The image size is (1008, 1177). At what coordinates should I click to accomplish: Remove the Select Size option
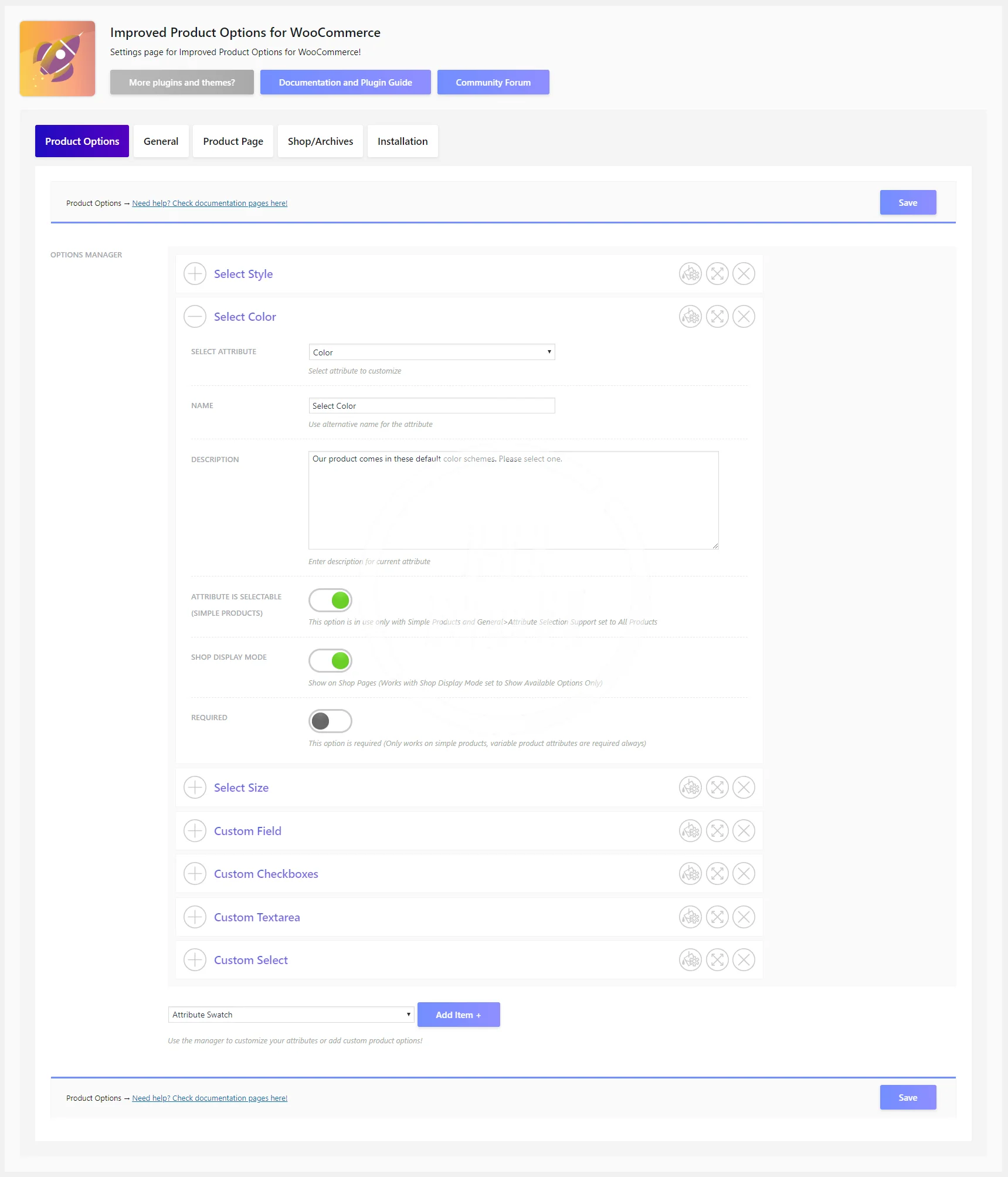coord(744,788)
